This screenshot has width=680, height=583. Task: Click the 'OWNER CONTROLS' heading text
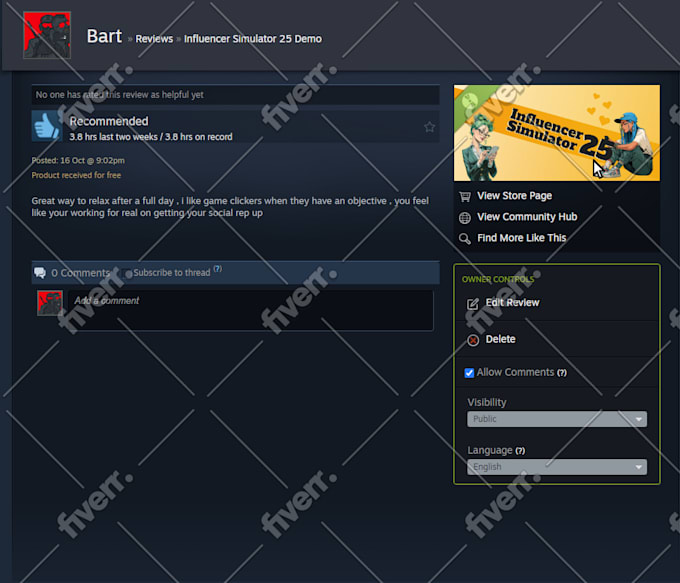pyautogui.click(x=498, y=280)
